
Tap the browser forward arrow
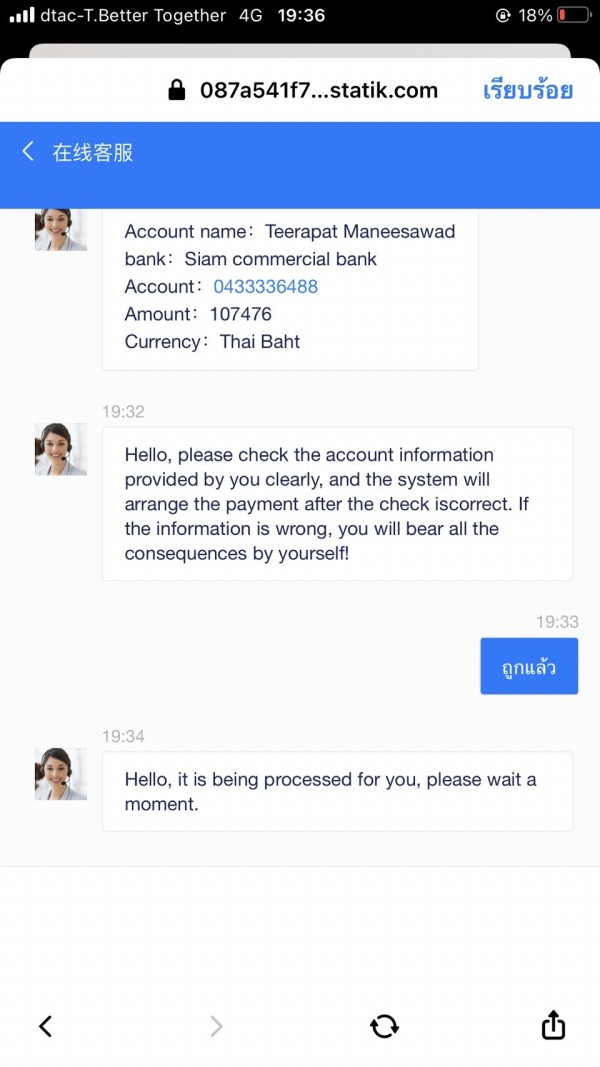(216, 1025)
